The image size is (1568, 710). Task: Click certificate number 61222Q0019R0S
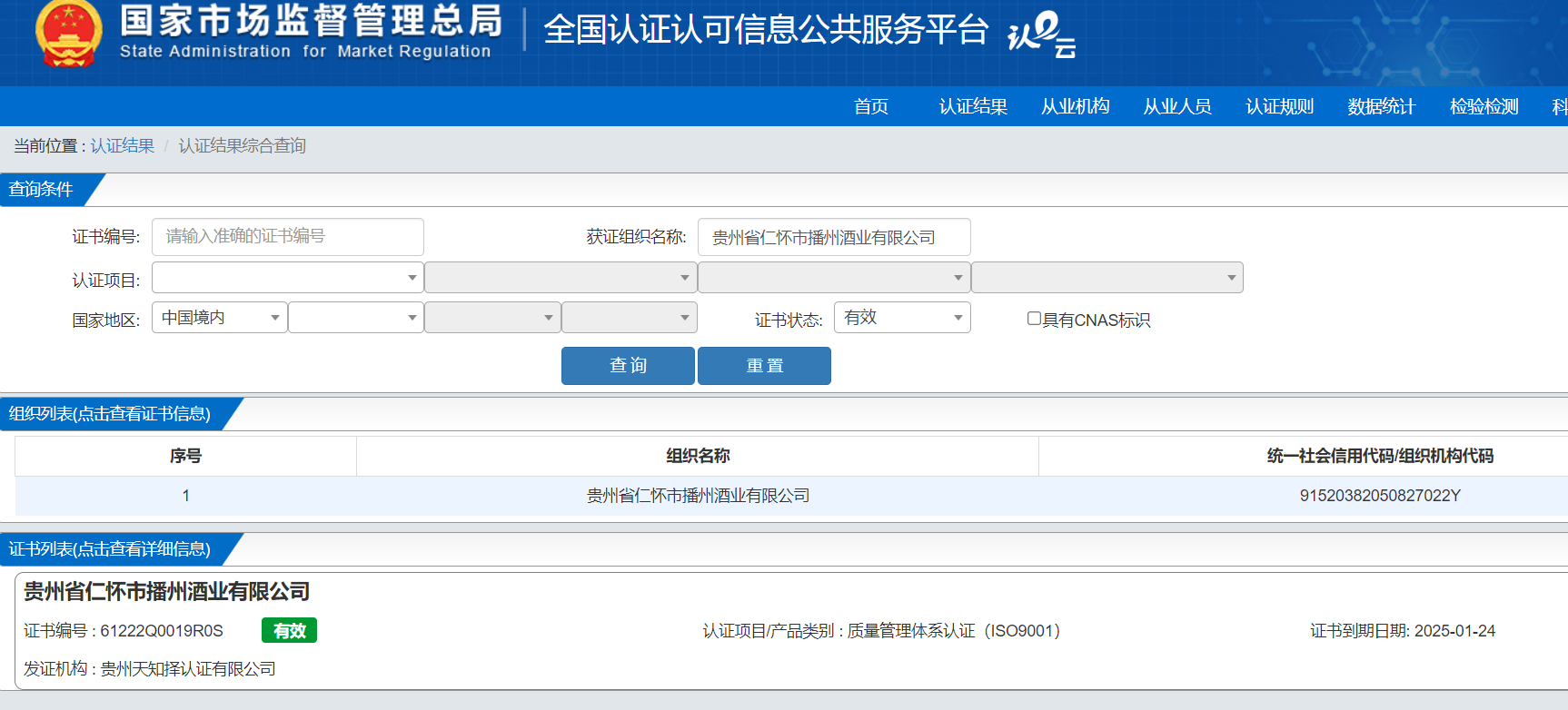coord(162,631)
